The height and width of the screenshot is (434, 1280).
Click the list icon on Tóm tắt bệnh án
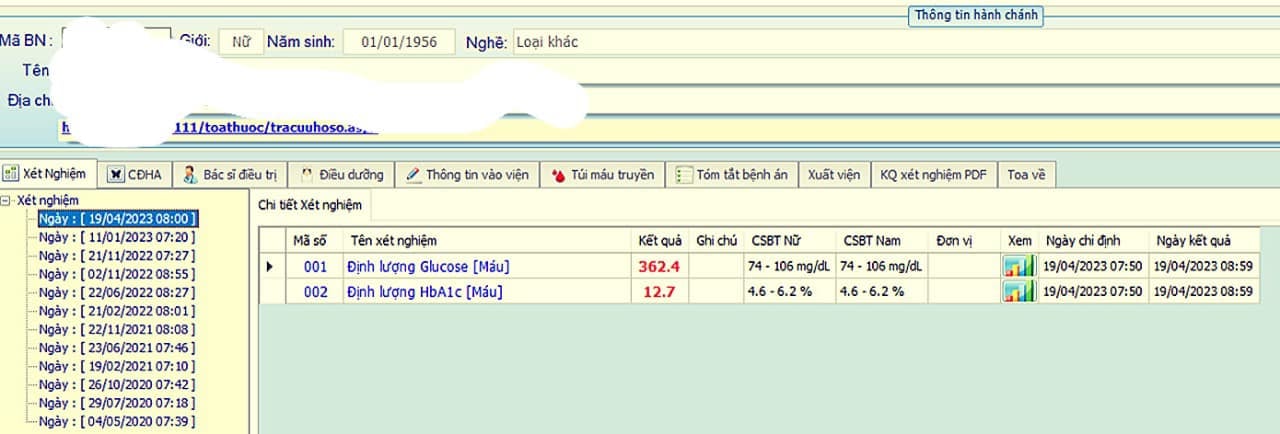pos(684,175)
